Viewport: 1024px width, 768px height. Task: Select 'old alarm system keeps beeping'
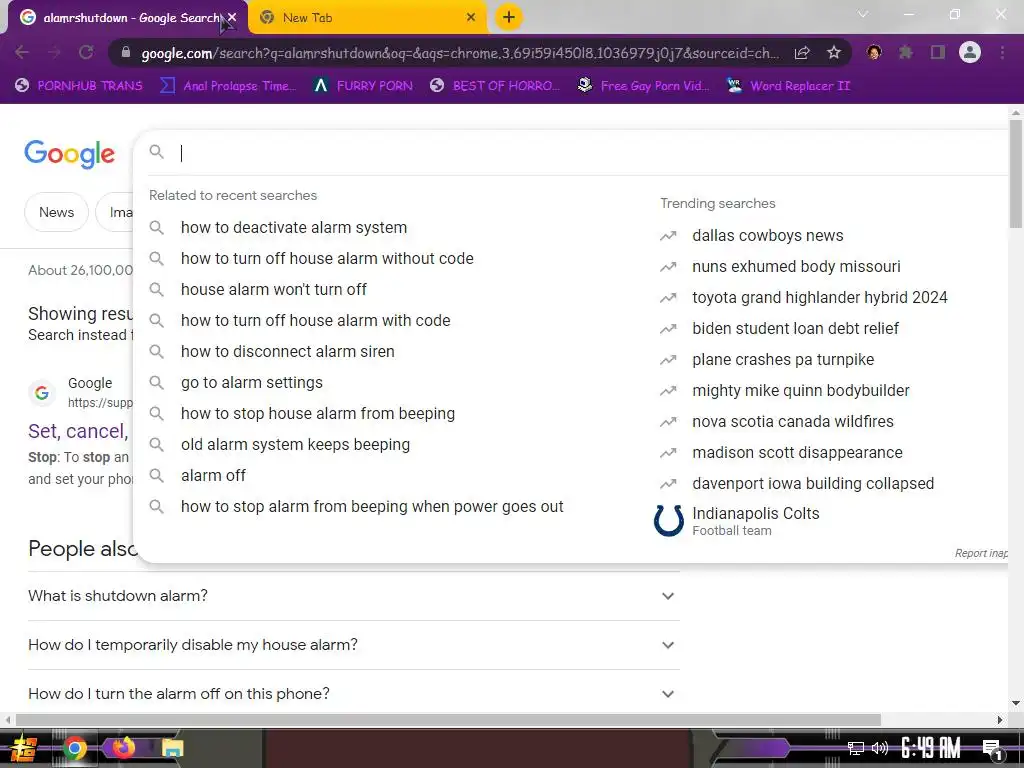click(295, 445)
